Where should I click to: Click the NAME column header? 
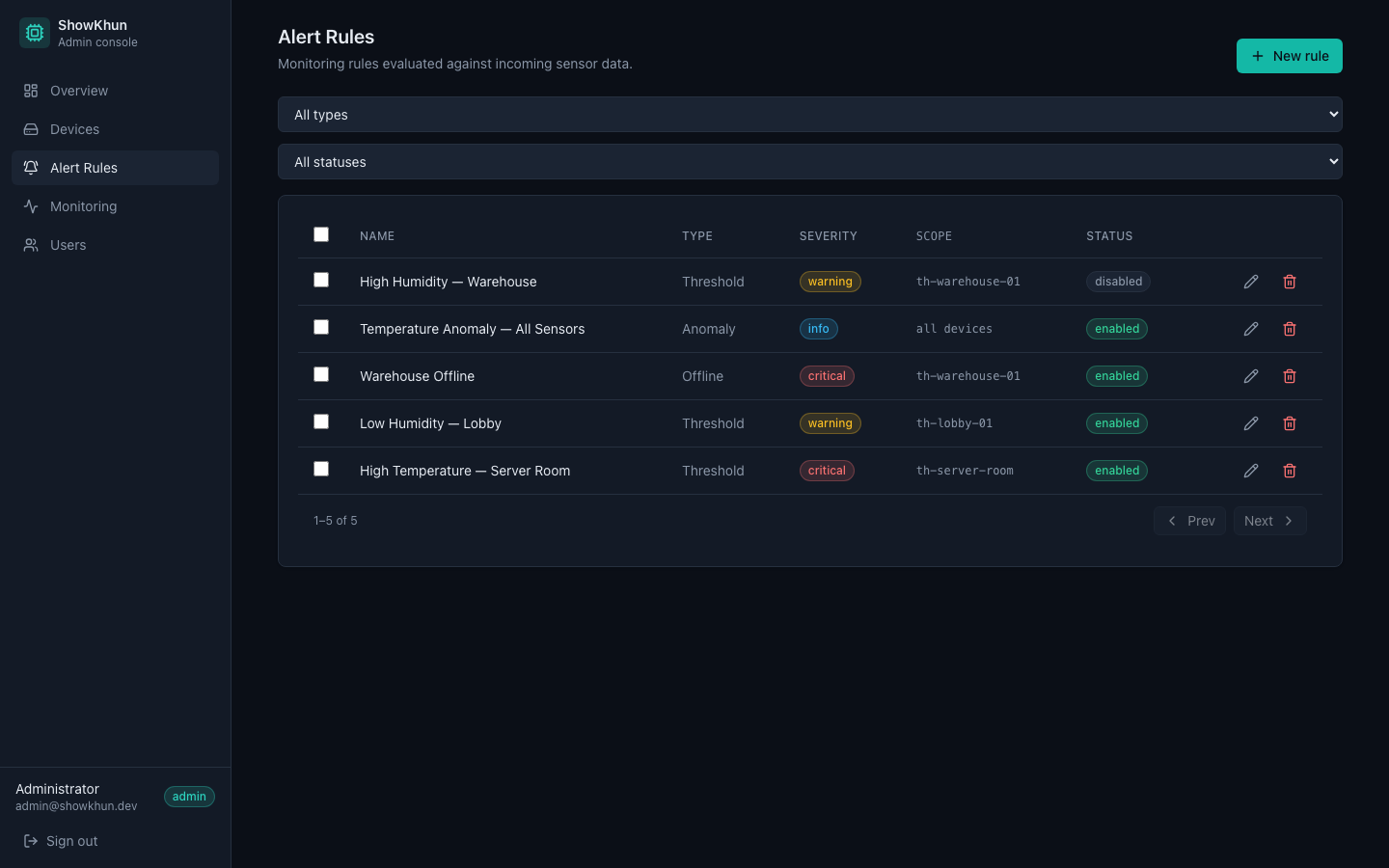[x=377, y=236]
